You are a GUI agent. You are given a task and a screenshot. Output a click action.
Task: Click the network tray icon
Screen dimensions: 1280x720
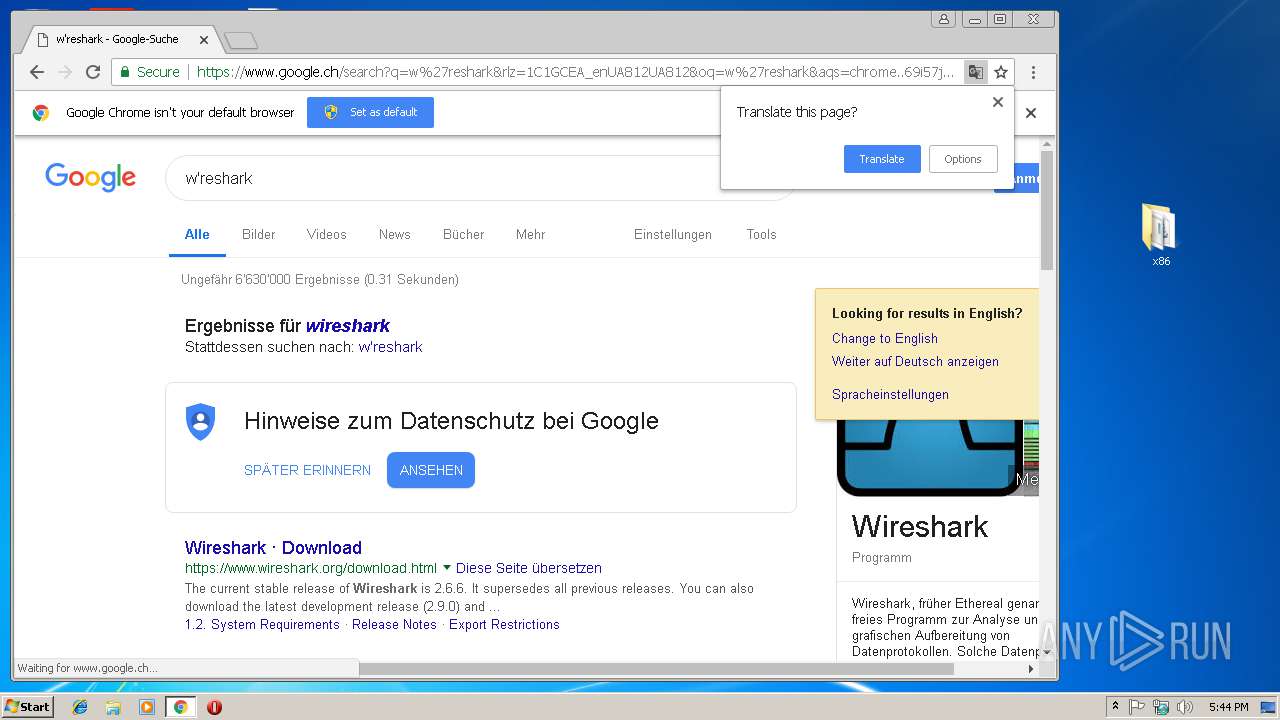[x=1161, y=707]
